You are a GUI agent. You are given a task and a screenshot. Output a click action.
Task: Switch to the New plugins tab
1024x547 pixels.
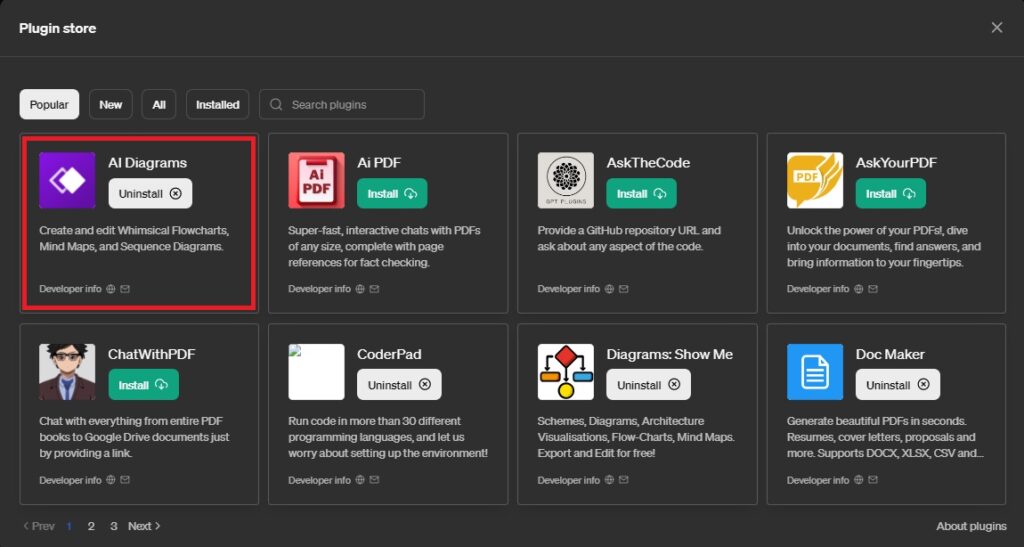click(x=110, y=104)
